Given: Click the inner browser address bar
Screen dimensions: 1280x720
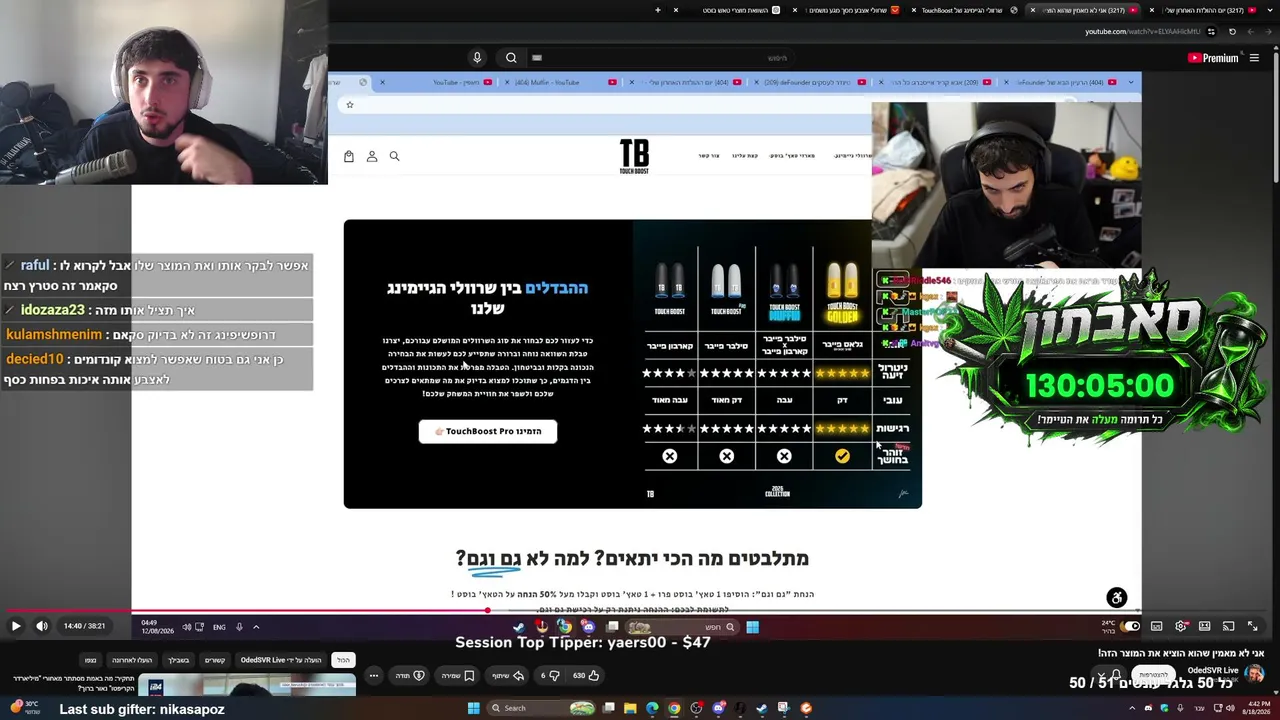Looking at the screenshot, I should pyautogui.click(x=608, y=105).
